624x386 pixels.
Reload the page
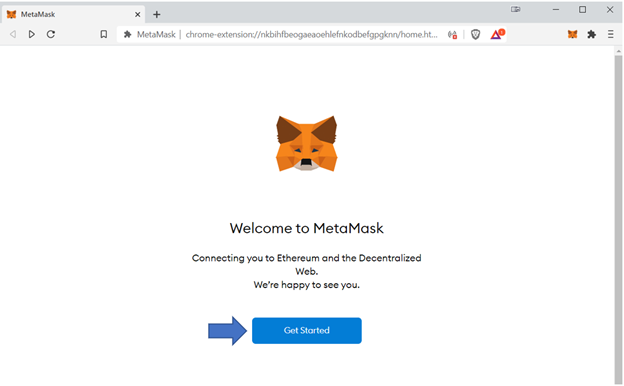click(51, 34)
